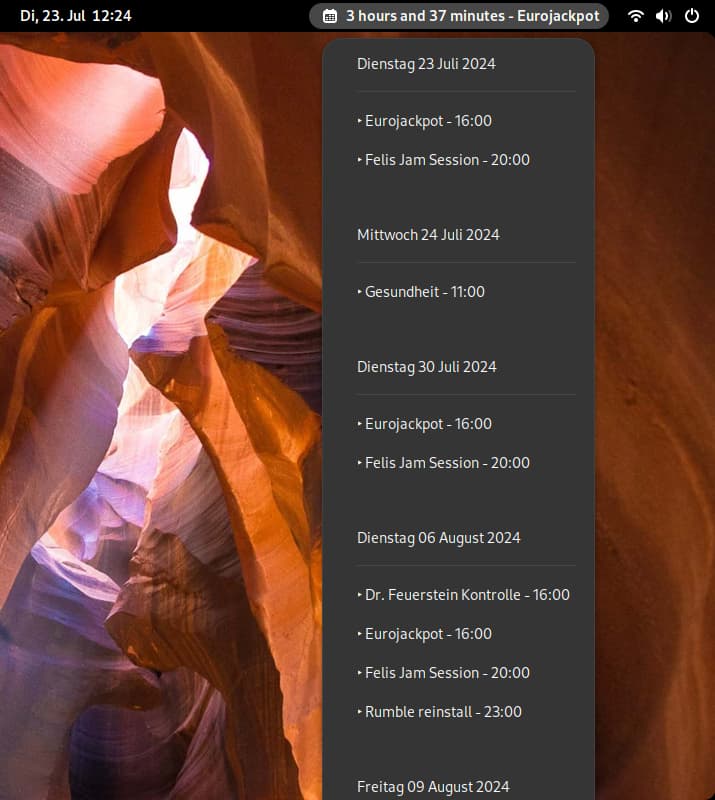Select Felis Jam Session - 20:00 under 23 Juli

[x=443, y=160]
